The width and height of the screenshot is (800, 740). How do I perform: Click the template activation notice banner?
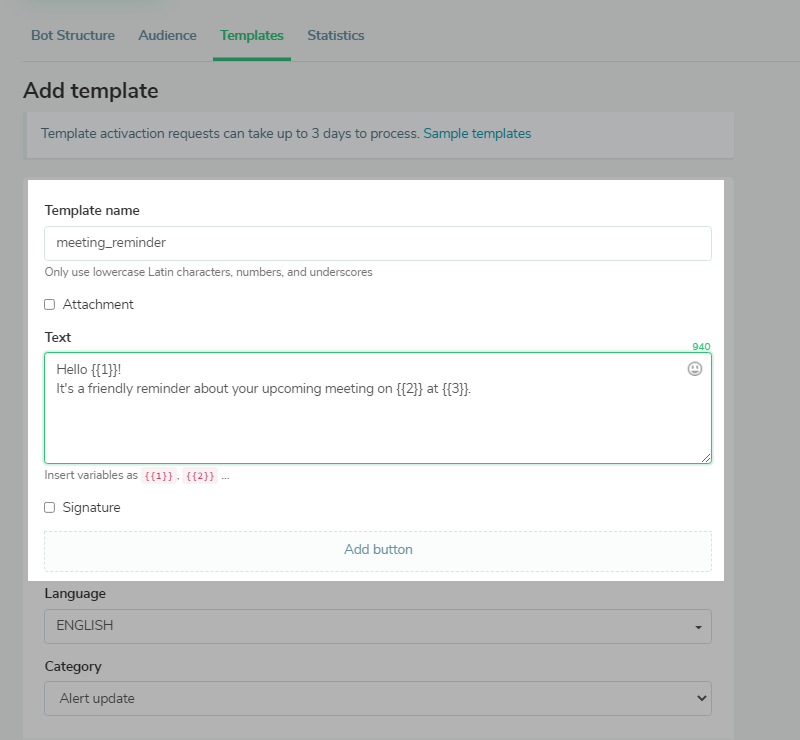tap(230, 133)
